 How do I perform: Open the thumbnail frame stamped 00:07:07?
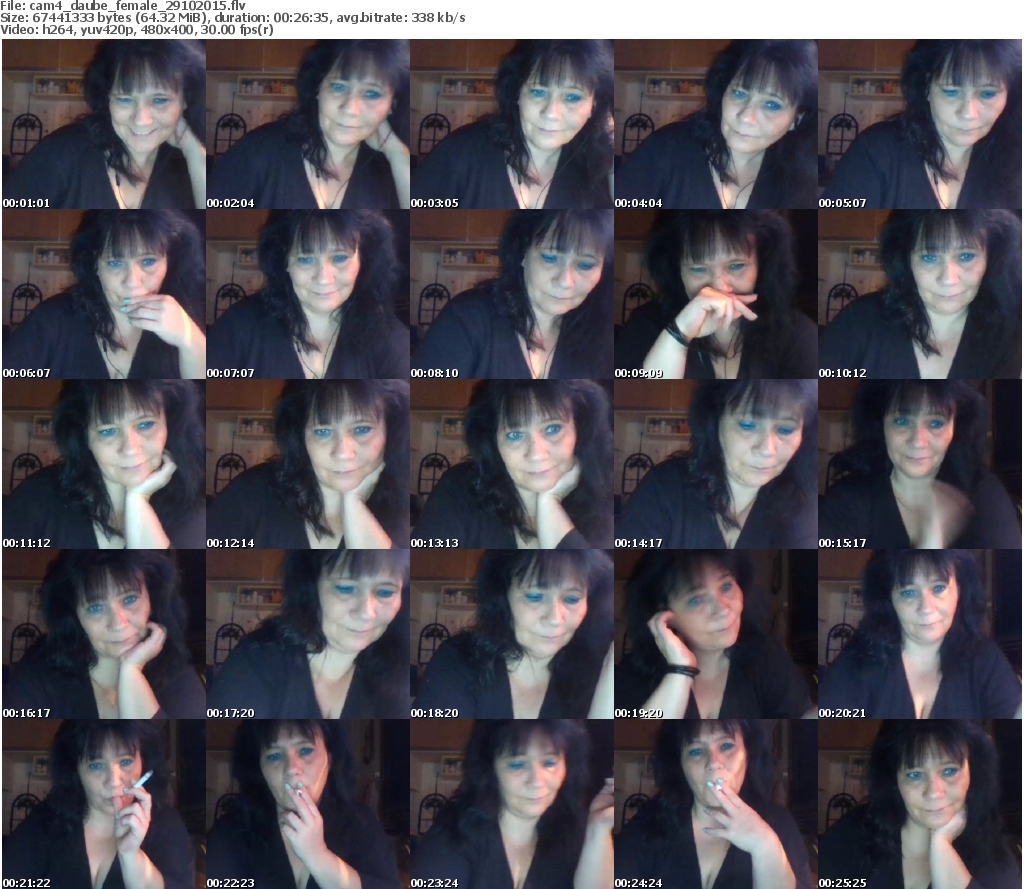pos(308,294)
